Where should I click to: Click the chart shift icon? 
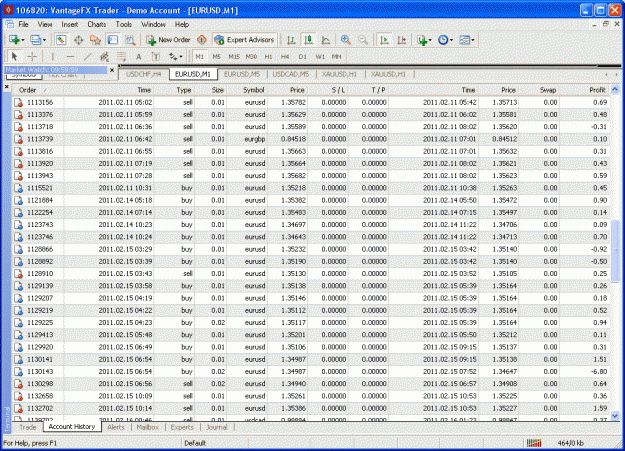[402, 40]
